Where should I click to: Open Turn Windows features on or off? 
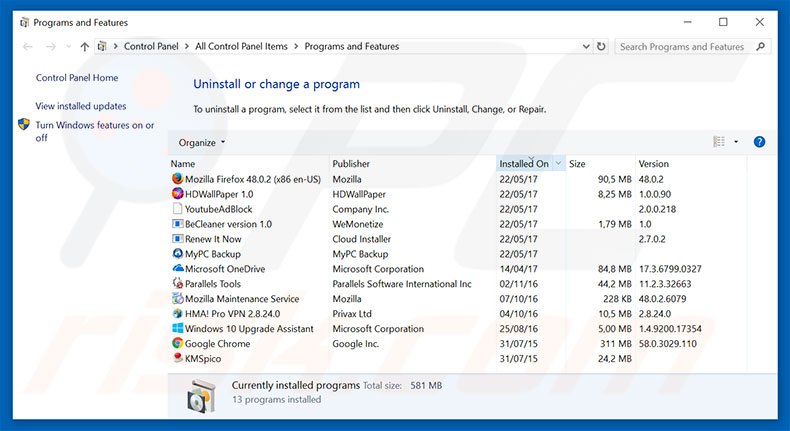pyautogui.click(x=94, y=131)
